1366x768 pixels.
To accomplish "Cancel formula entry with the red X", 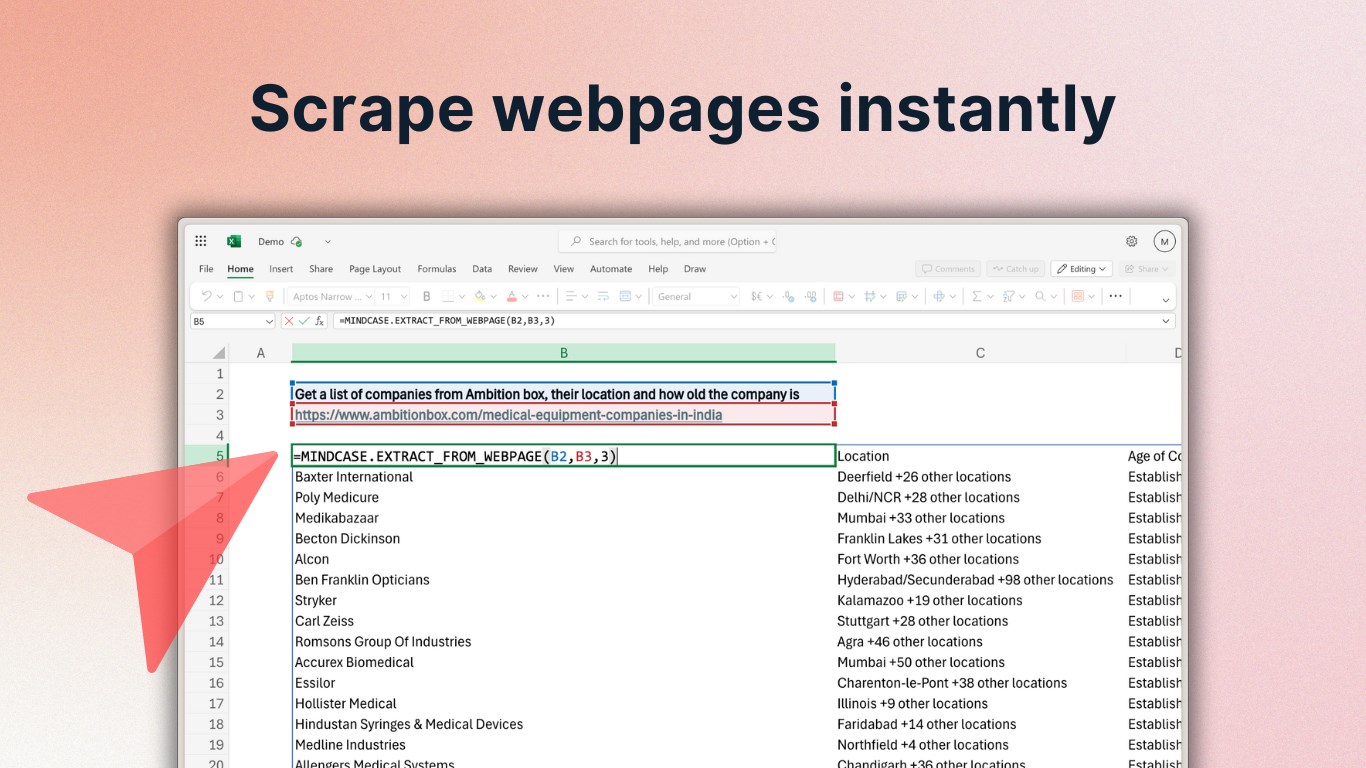I will (x=289, y=321).
